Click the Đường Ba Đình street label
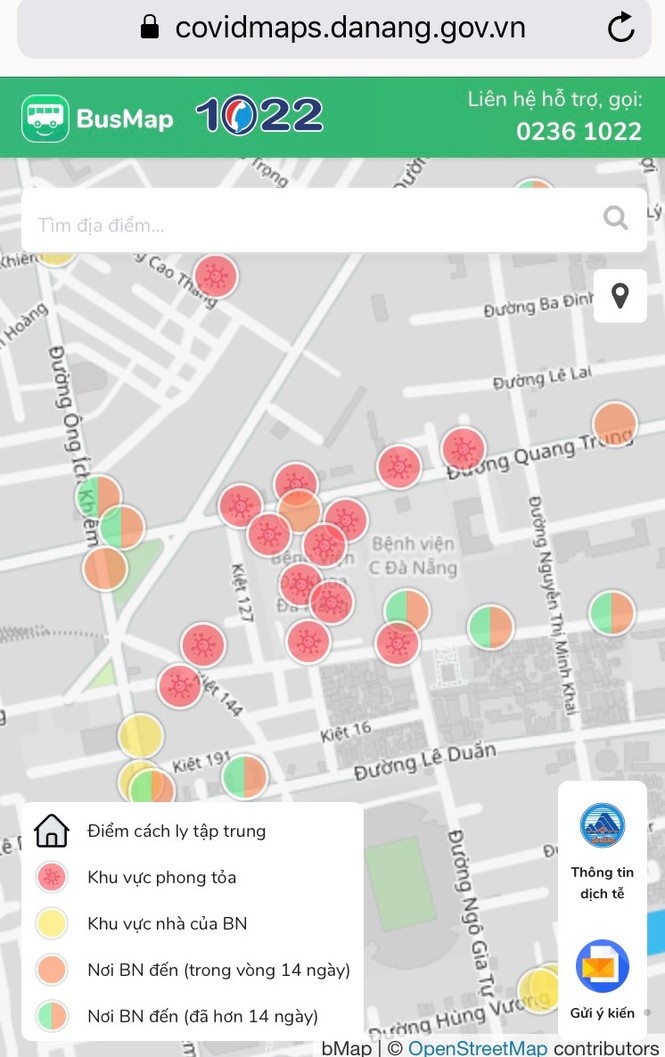This screenshot has width=665, height=1057. [538, 305]
